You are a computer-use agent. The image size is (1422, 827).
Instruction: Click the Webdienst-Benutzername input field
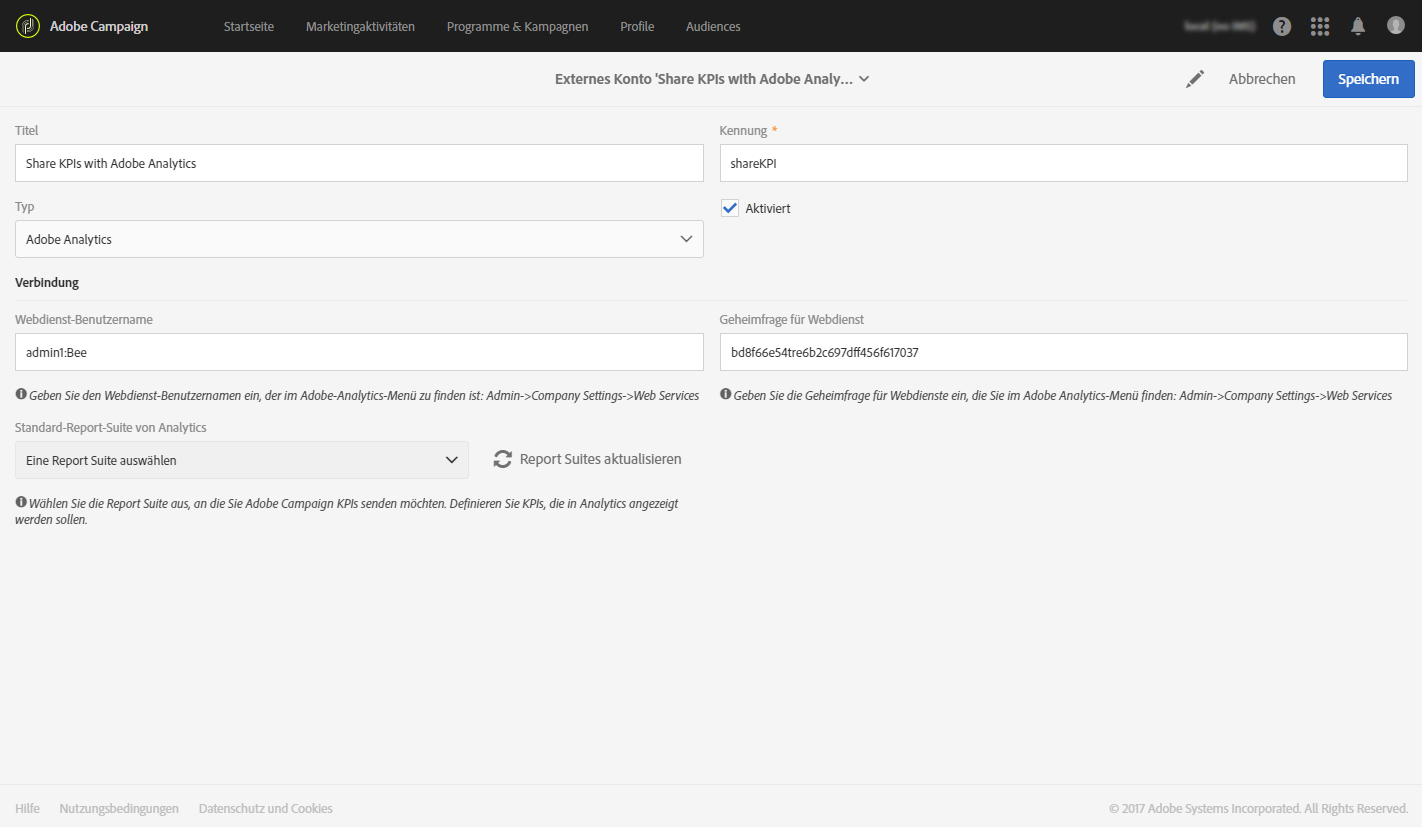pyautogui.click(x=359, y=352)
